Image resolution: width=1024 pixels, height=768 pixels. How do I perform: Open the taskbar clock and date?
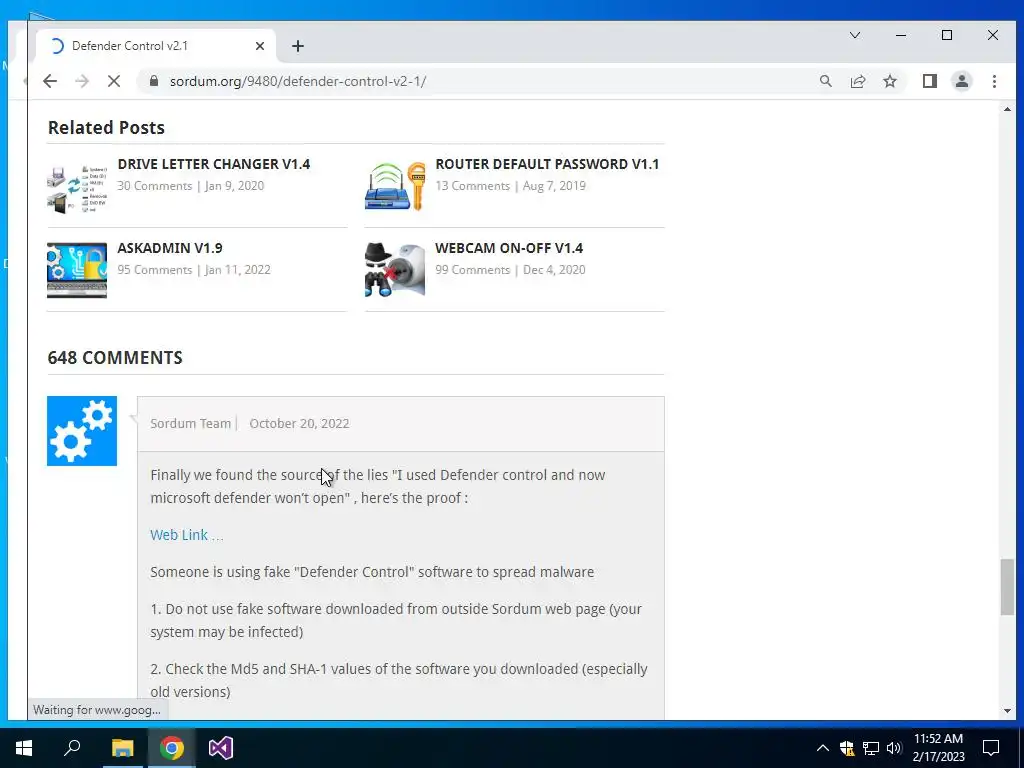click(x=938, y=748)
